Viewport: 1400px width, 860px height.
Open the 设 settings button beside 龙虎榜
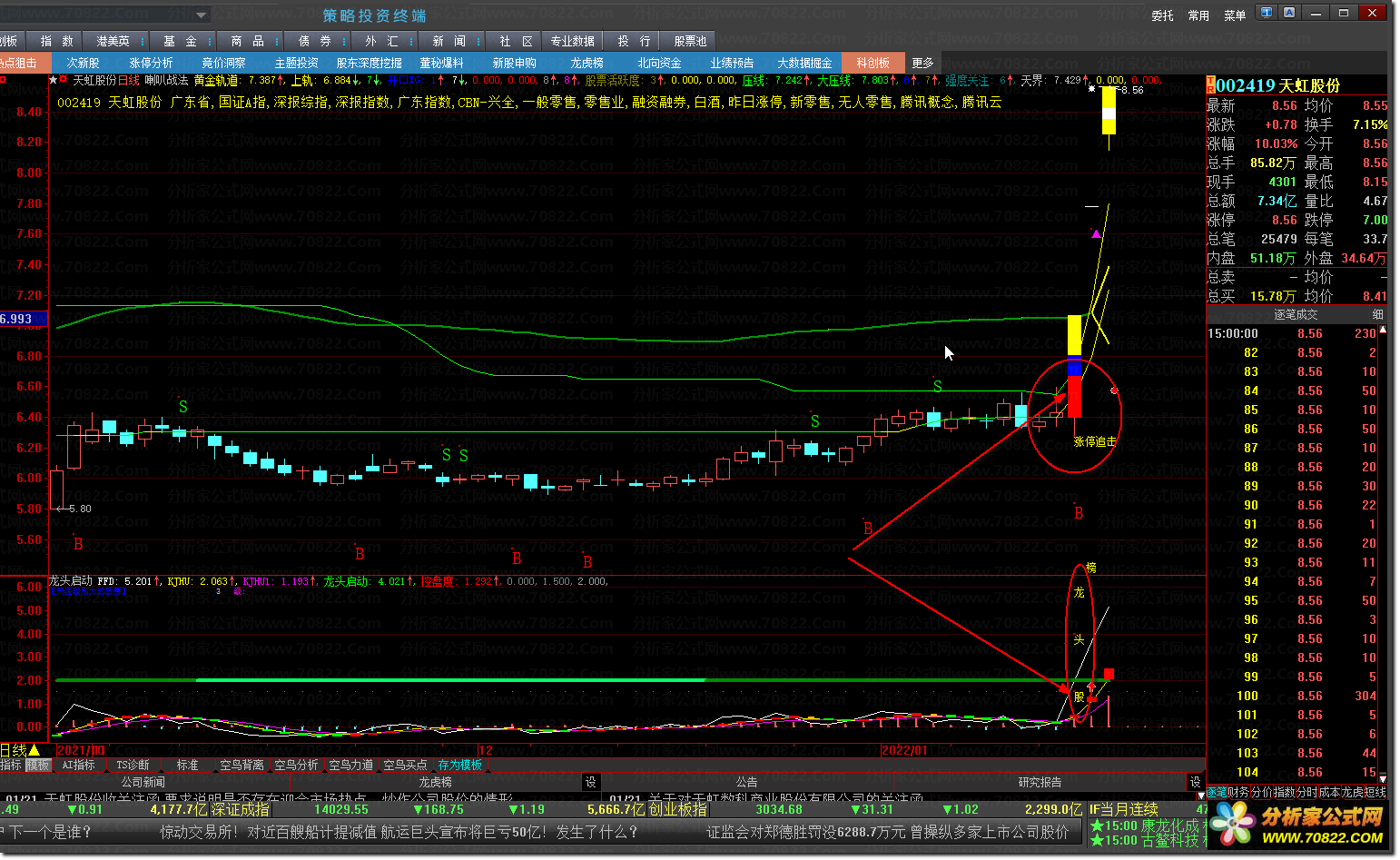[591, 782]
